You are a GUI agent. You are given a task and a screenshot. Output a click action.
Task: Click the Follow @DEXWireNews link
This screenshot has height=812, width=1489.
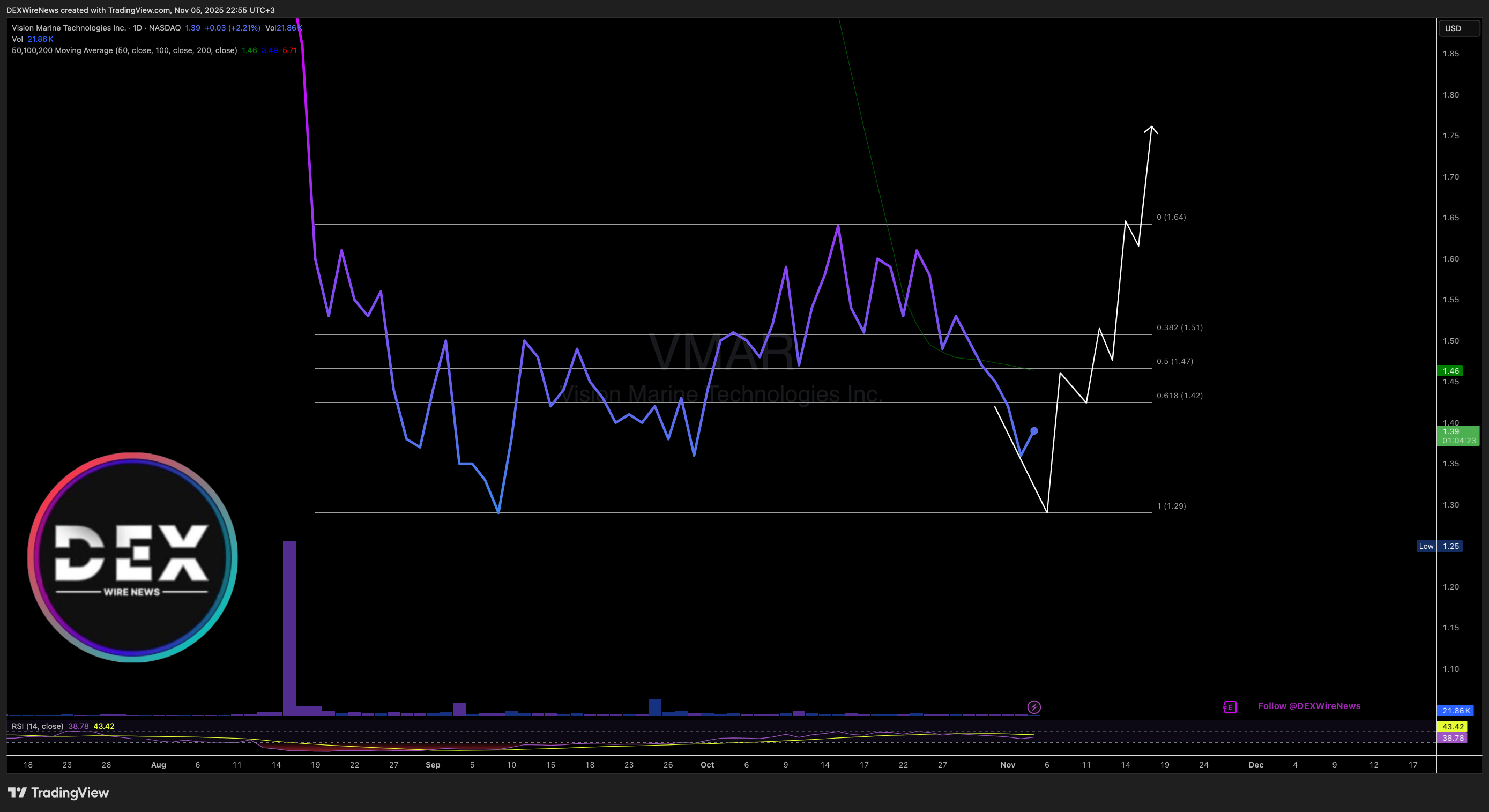coord(1309,706)
